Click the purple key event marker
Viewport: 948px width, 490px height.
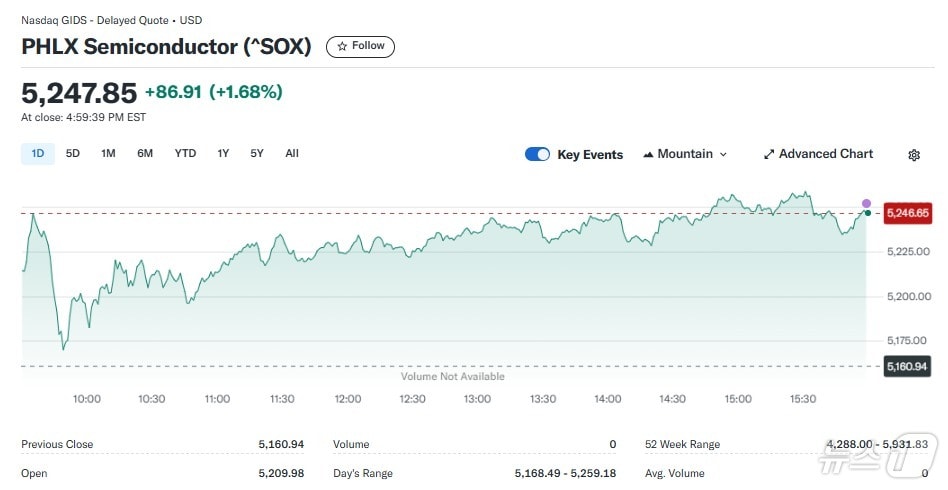tap(866, 203)
